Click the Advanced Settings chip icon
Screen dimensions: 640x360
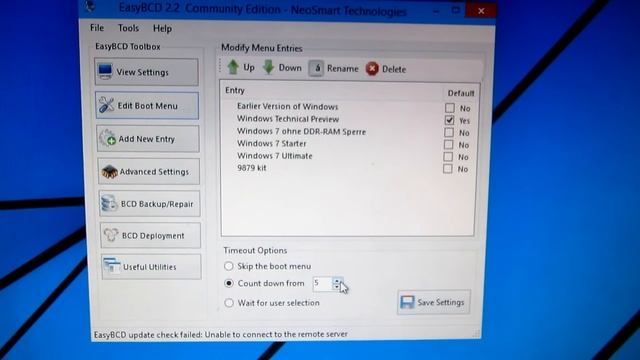109,171
